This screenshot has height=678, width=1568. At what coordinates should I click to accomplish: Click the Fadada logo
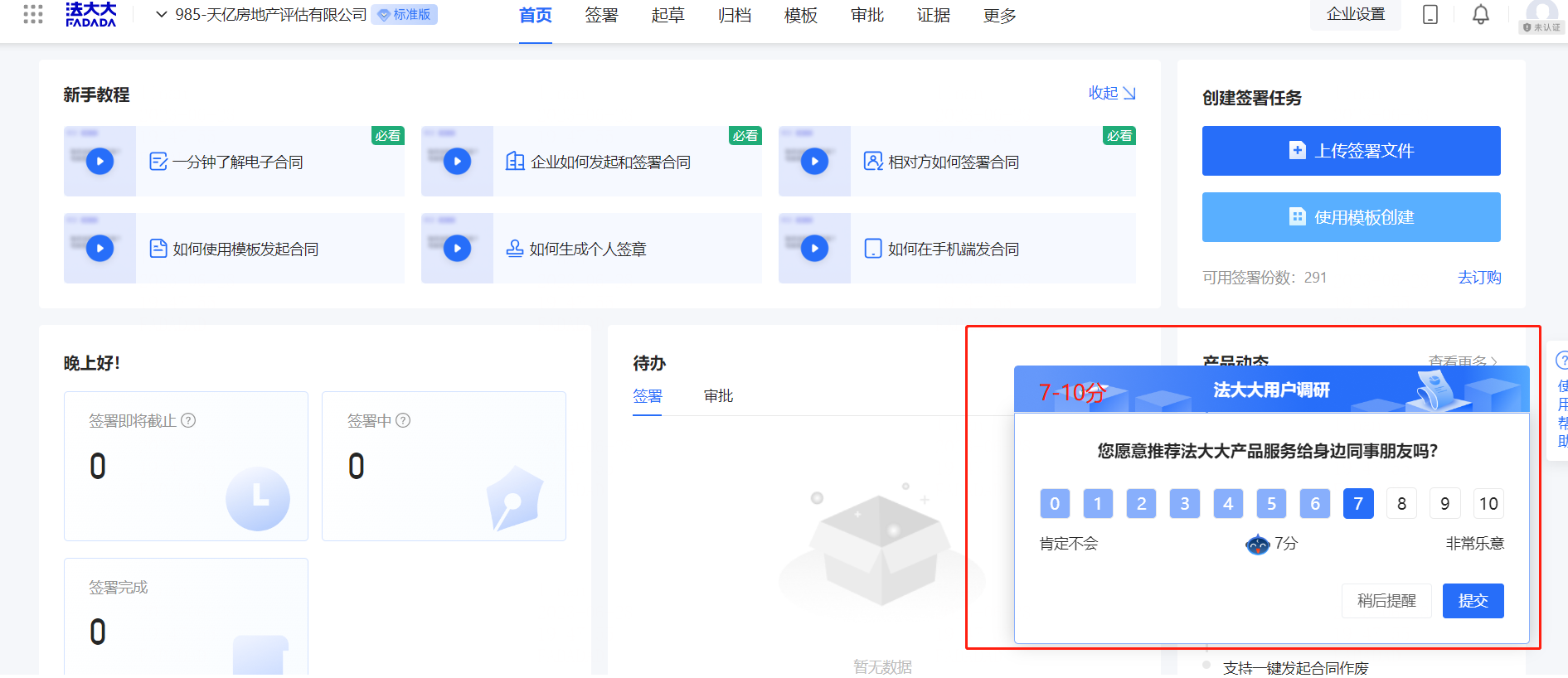click(x=91, y=14)
